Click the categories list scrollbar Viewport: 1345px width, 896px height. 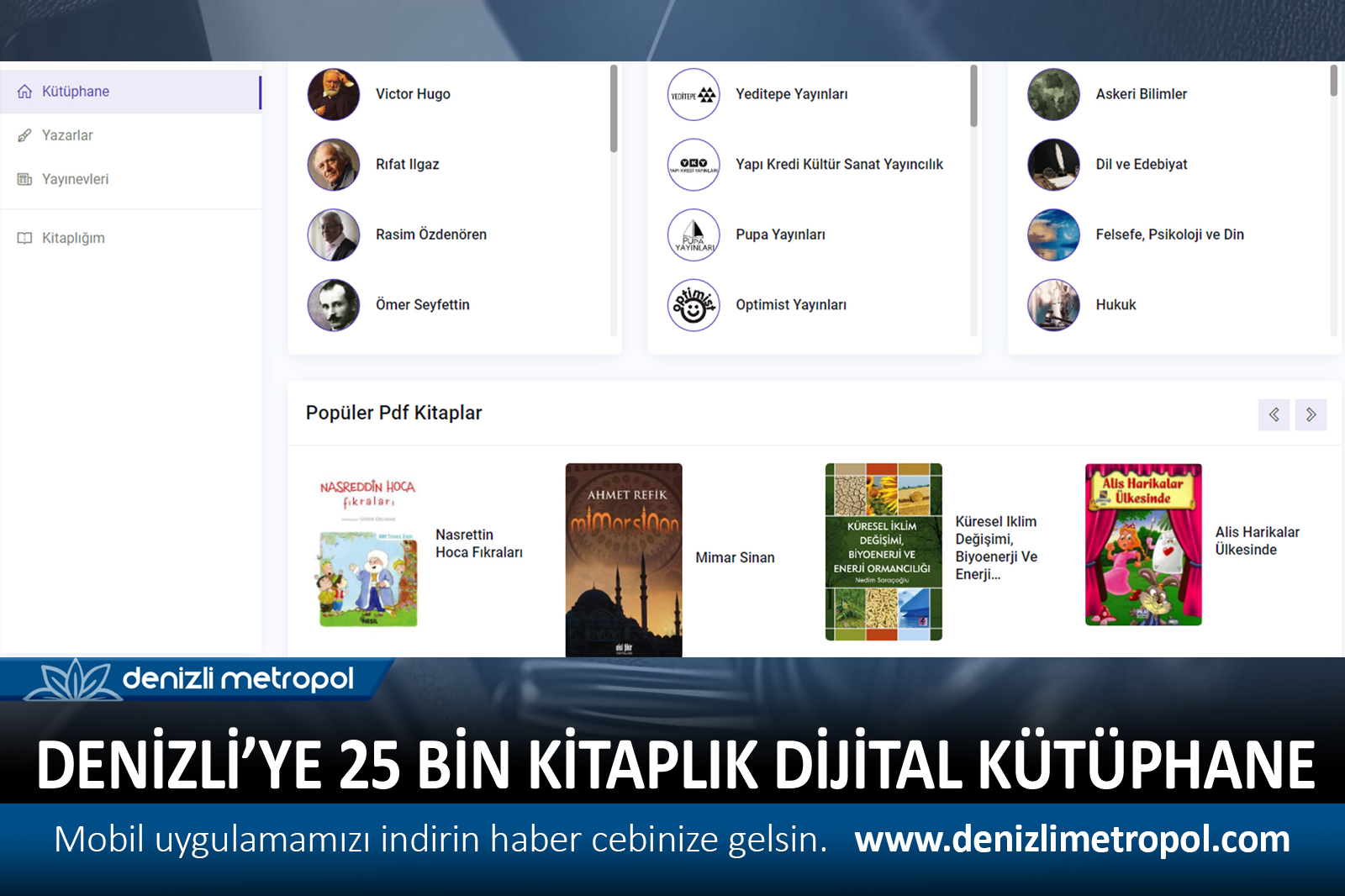pyautogui.click(x=1333, y=81)
